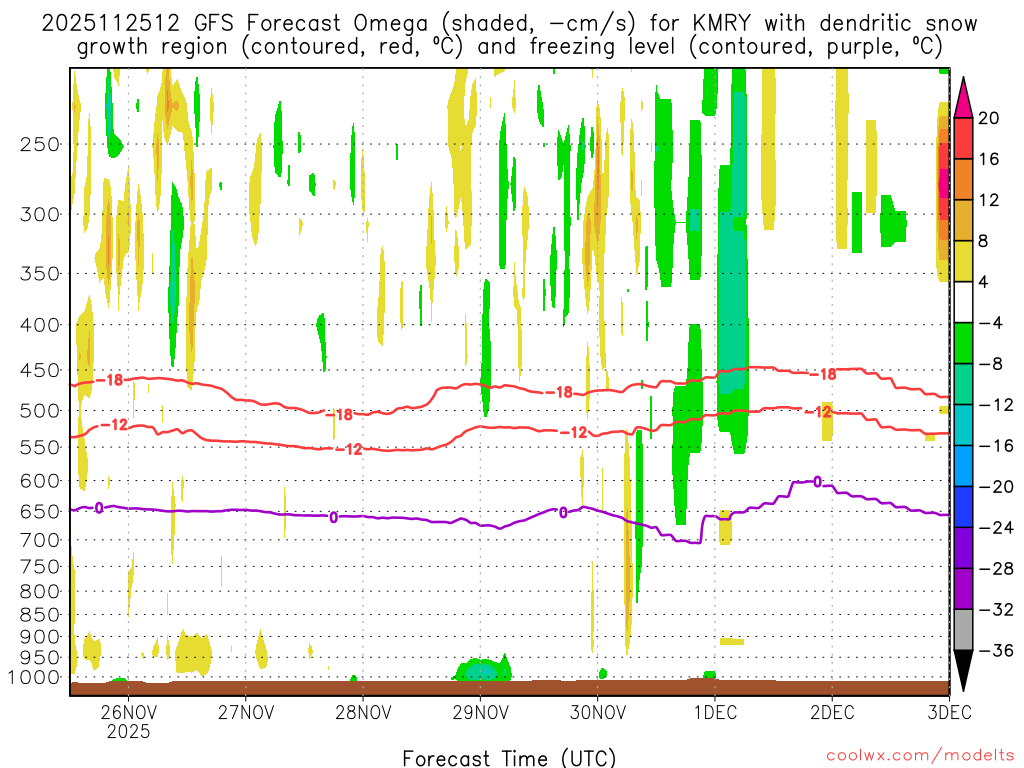The width and height of the screenshot is (1024, 768).
Task: Click the black bottom arrow of colorbar
Action: [x=963, y=671]
